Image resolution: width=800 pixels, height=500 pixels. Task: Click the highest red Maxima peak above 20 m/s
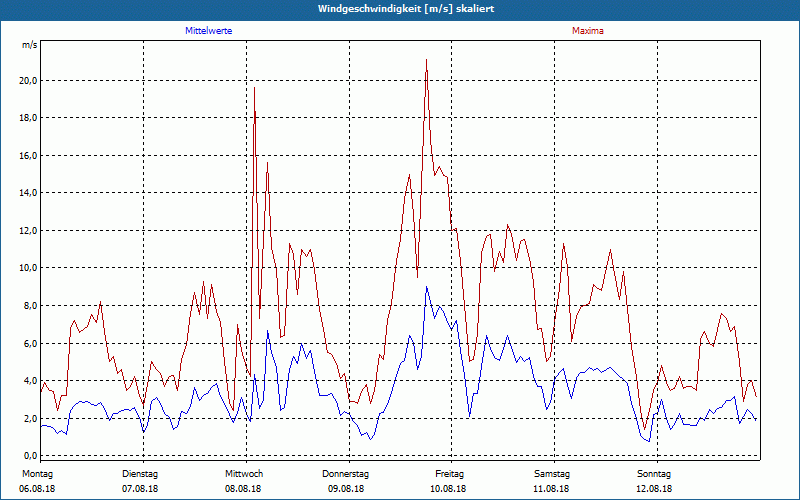coord(427,60)
